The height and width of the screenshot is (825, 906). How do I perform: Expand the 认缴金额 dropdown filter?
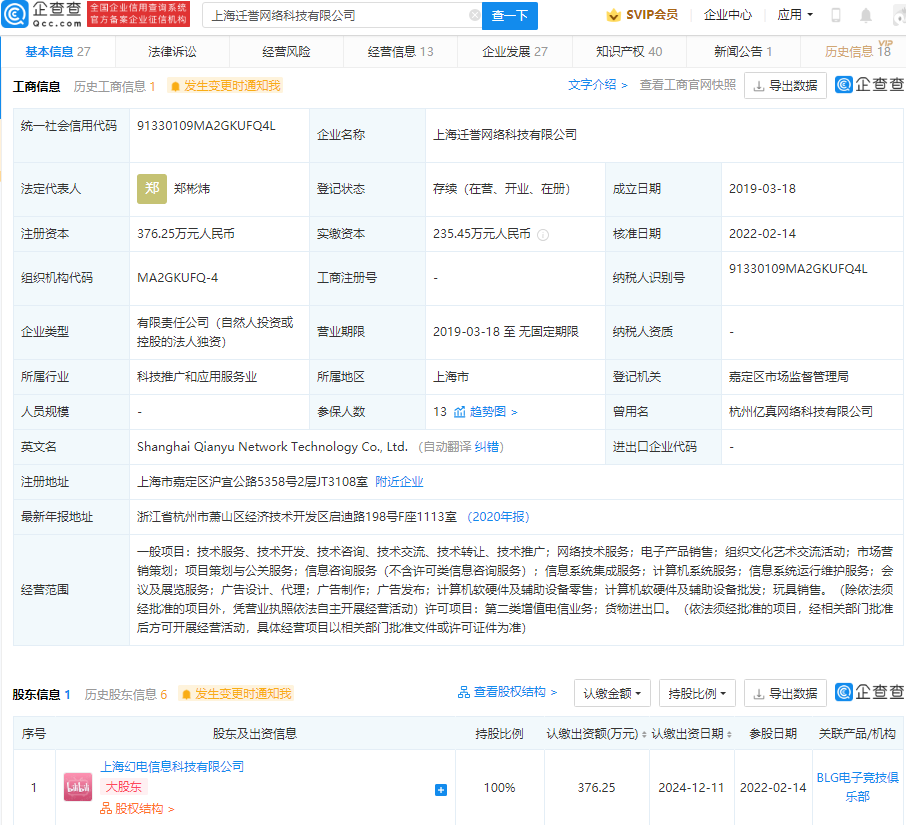612,693
